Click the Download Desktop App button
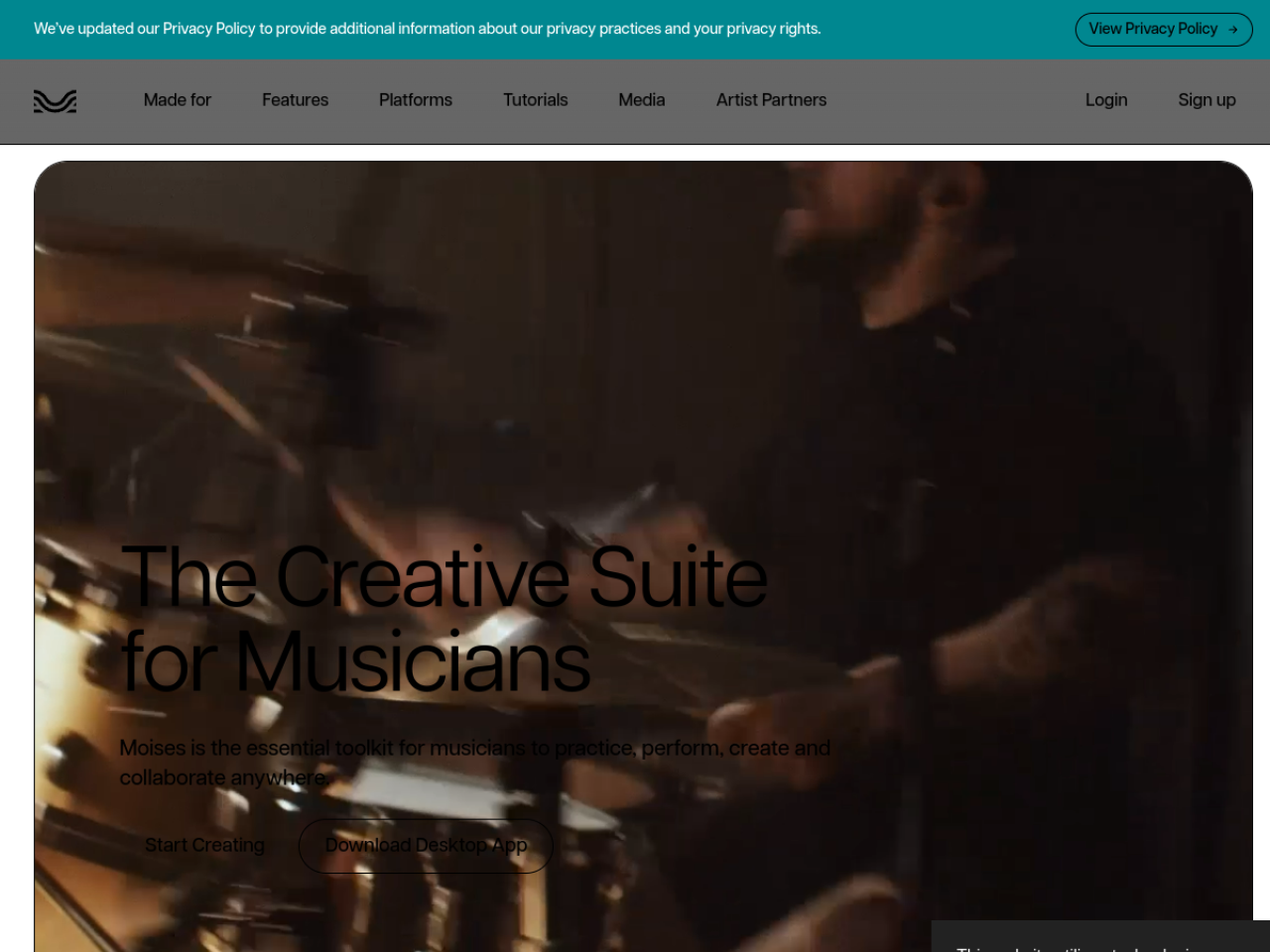The height and width of the screenshot is (952, 1270). tap(426, 846)
